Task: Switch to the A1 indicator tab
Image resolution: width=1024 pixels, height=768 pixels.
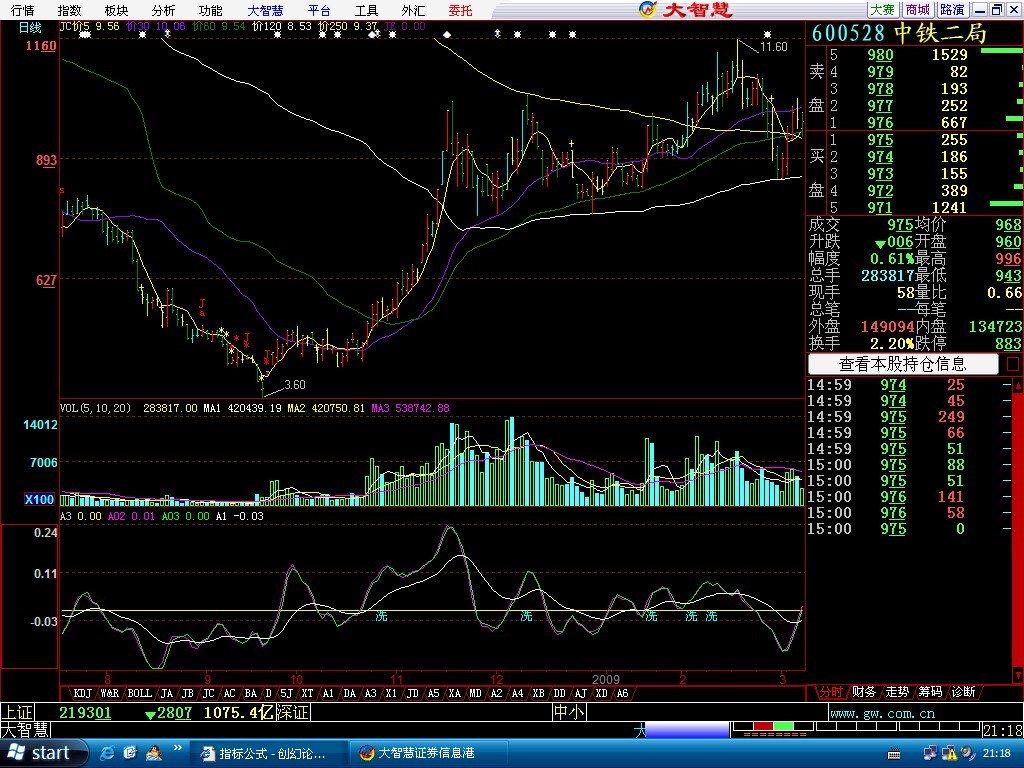Action: [x=328, y=693]
